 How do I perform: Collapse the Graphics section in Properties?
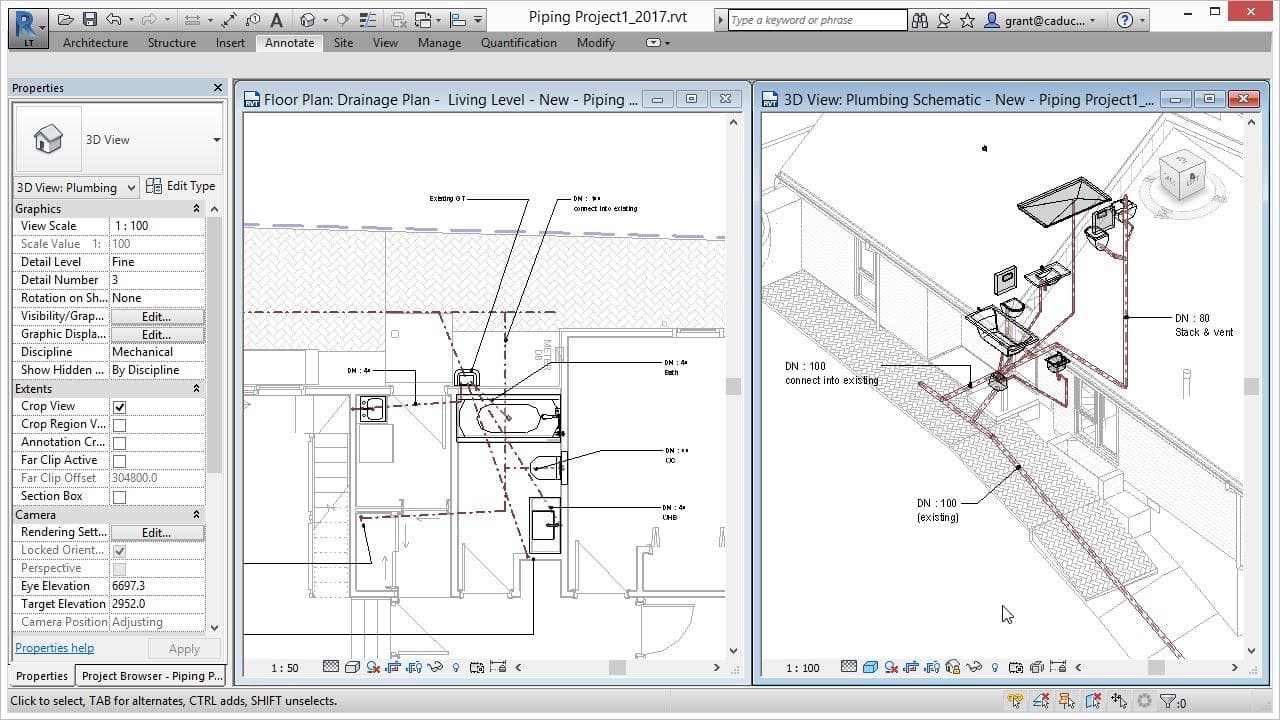click(196, 209)
